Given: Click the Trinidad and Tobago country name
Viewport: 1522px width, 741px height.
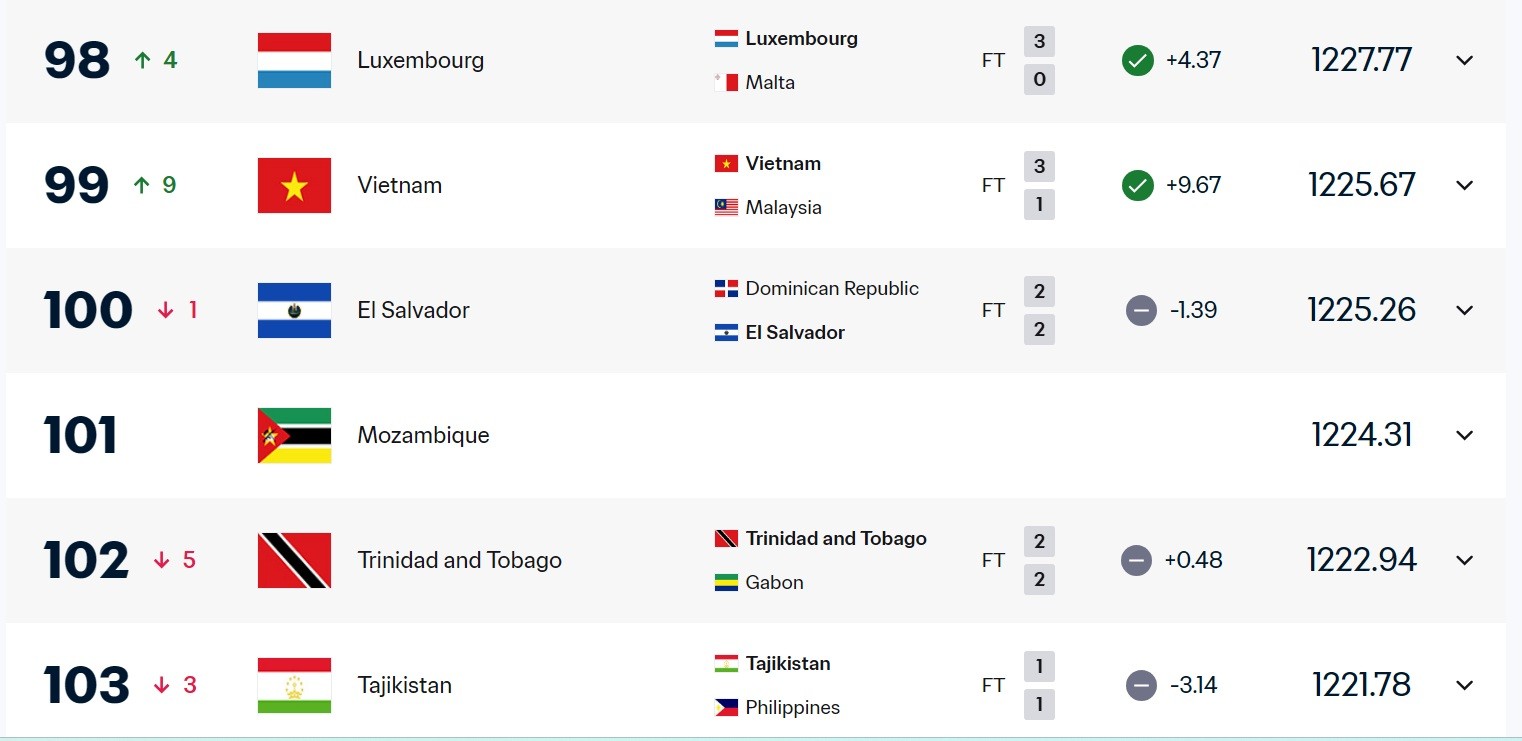Looking at the screenshot, I should 460,561.
